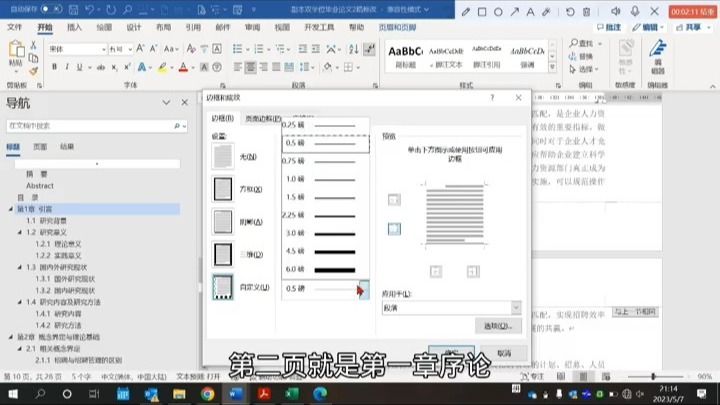Image resolution: width=720 pixels, height=405 pixels.
Task: Select the Abstract heading in navigation
Action: 39,186
